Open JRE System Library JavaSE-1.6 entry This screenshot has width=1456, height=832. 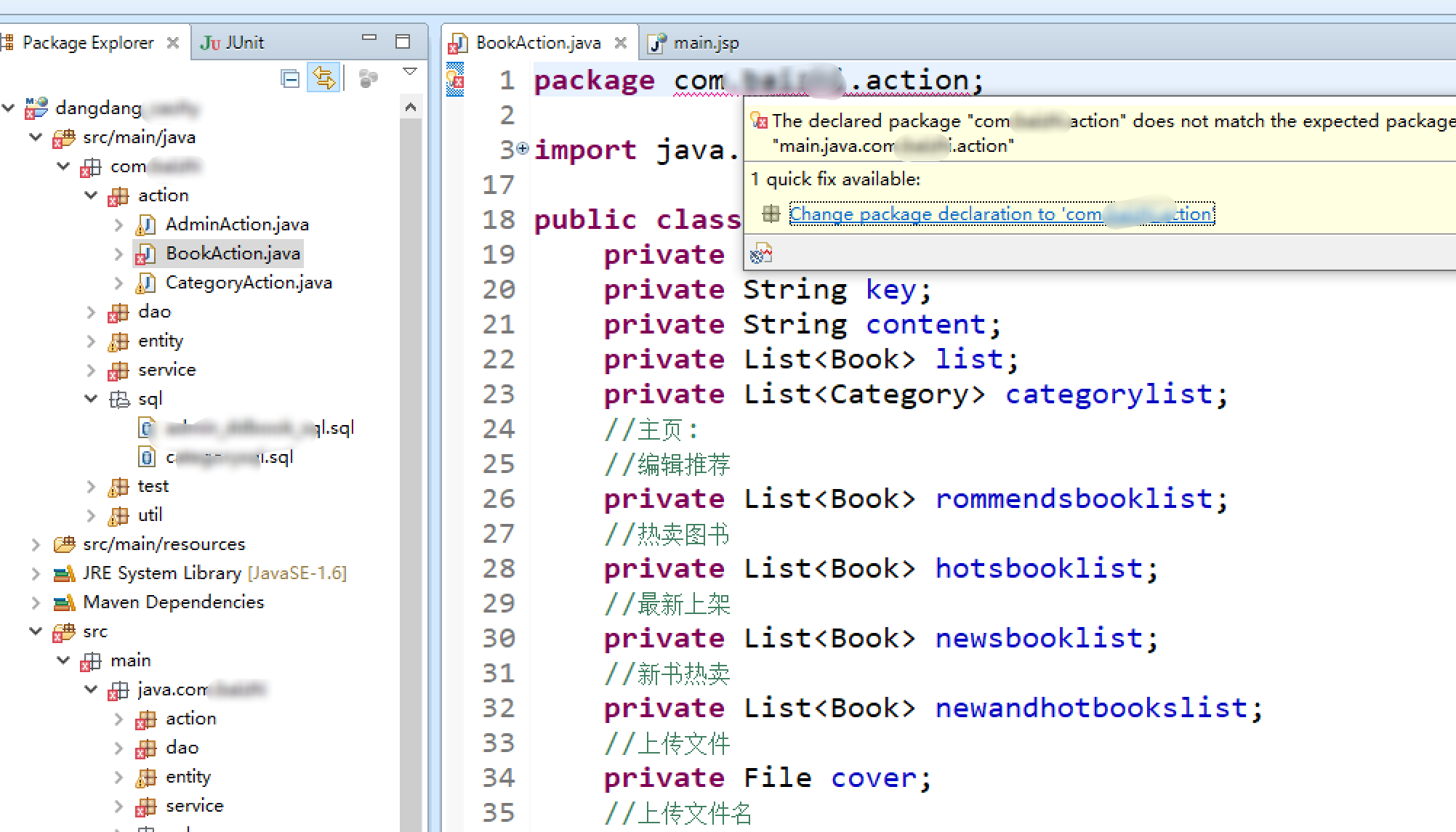214,573
